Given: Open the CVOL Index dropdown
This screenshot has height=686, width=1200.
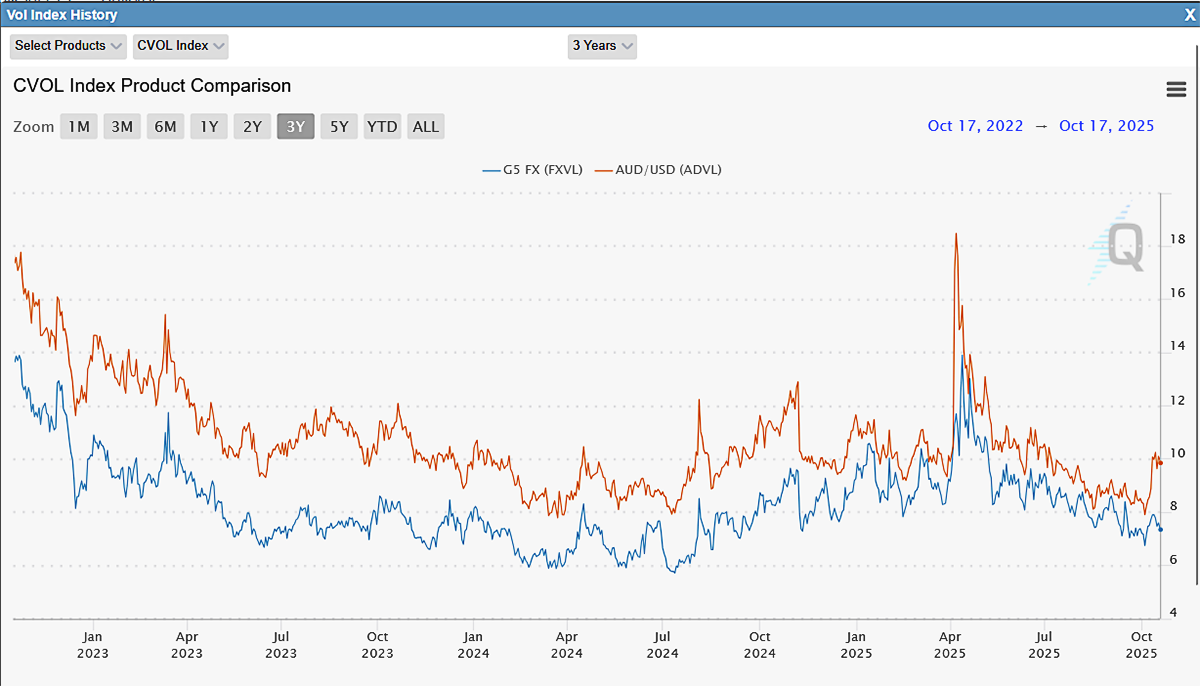Looking at the screenshot, I should click(180, 46).
